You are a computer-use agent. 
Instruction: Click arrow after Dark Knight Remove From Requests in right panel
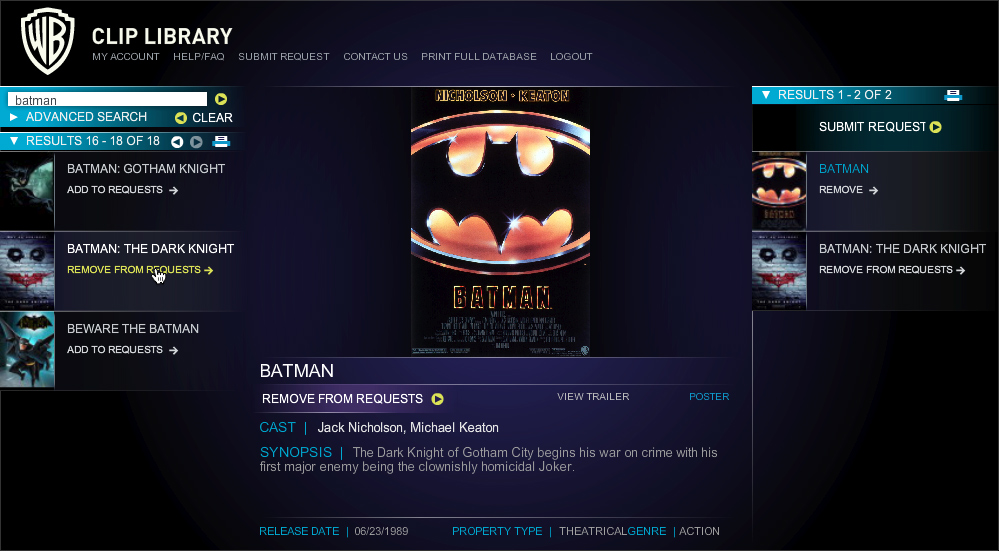pos(960,270)
